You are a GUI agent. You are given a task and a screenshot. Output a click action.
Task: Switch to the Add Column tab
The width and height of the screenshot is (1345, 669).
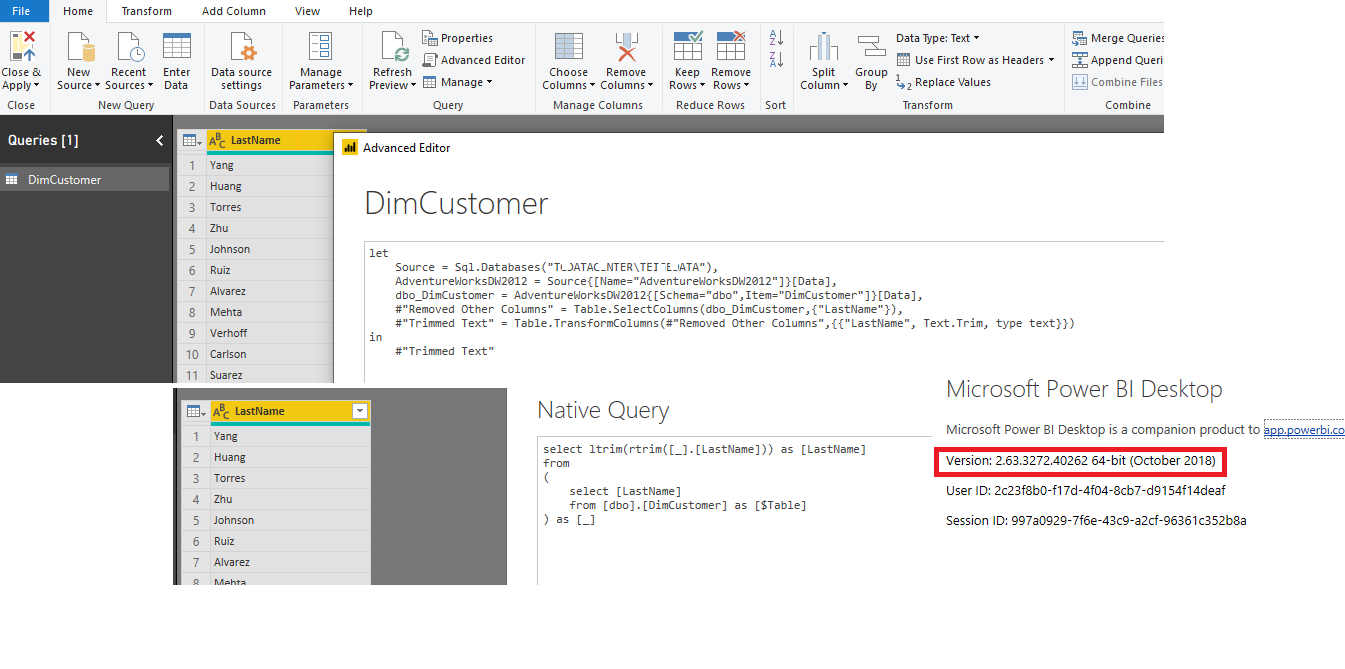click(234, 11)
